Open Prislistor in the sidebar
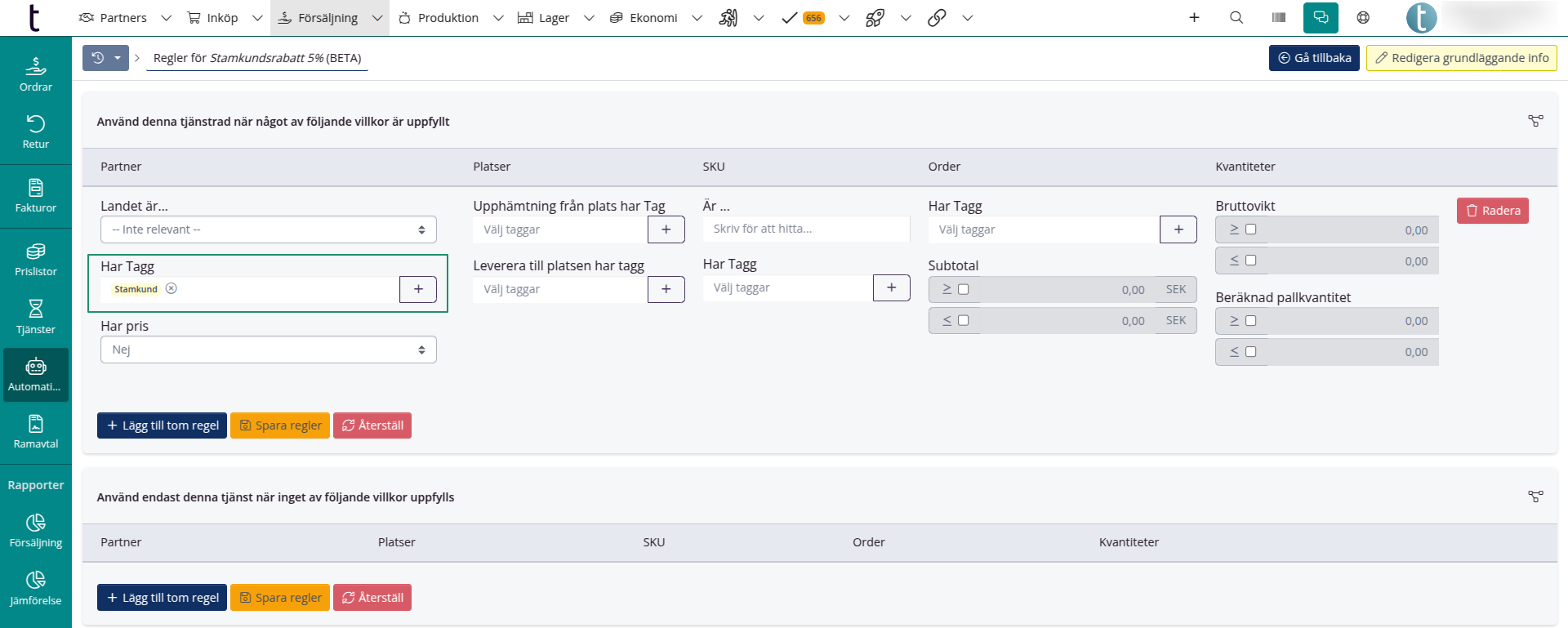Image resolution: width=1568 pixels, height=628 pixels. coord(36,260)
